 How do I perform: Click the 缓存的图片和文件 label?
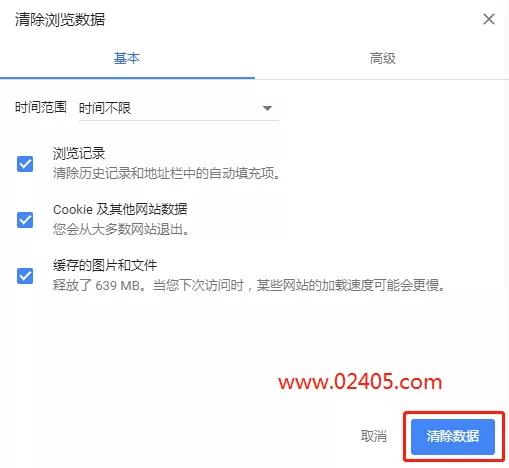[x=105, y=265]
